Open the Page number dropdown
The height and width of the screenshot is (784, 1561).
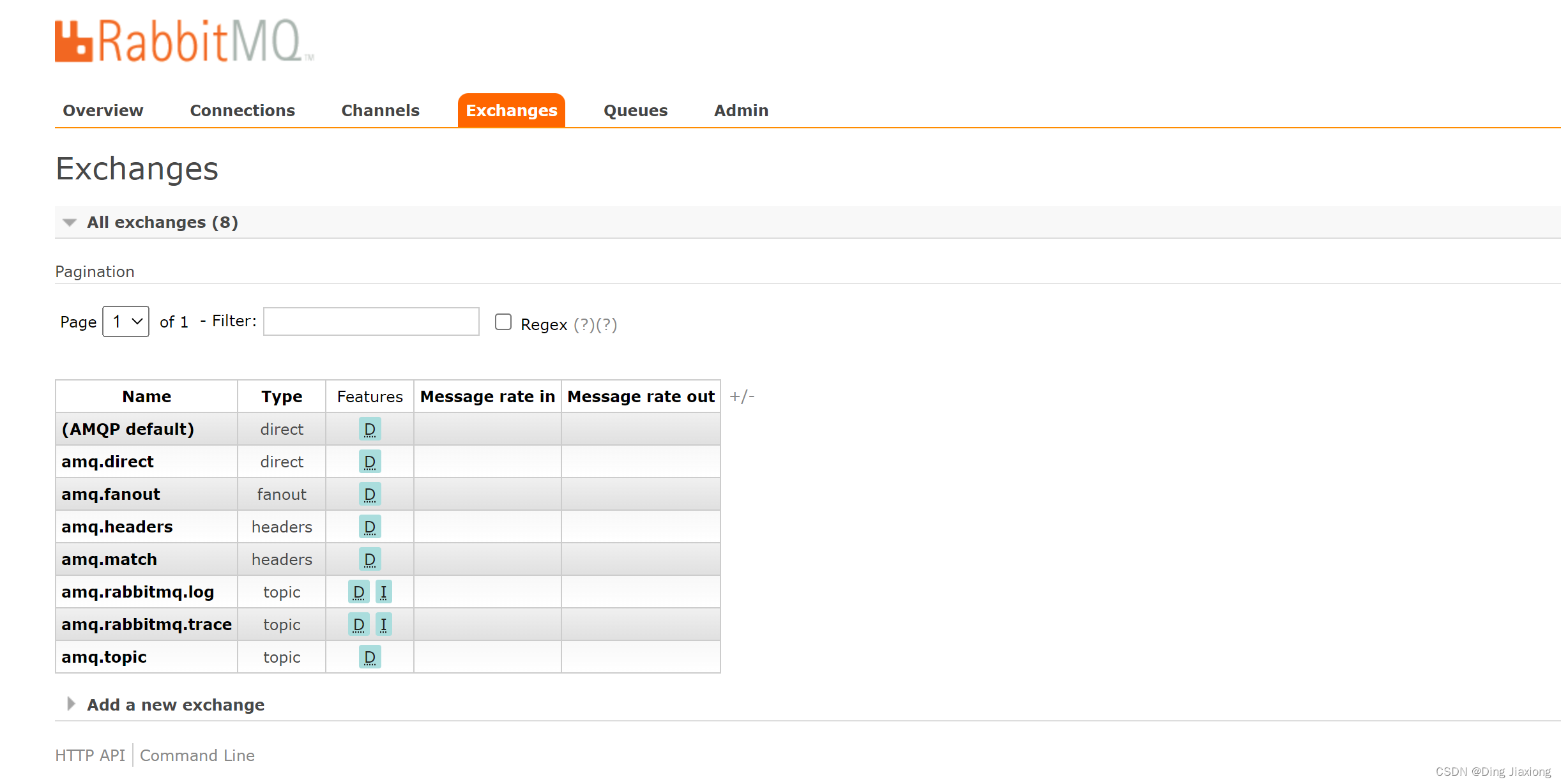tap(126, 321)
